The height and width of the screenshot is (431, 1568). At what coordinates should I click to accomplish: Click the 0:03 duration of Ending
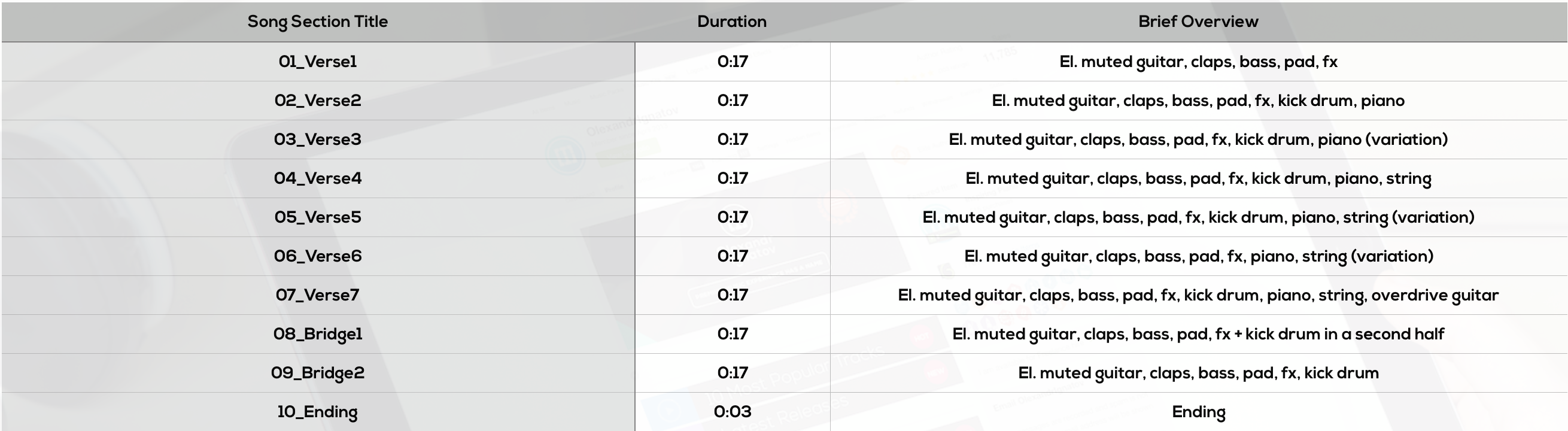point(733,411)
